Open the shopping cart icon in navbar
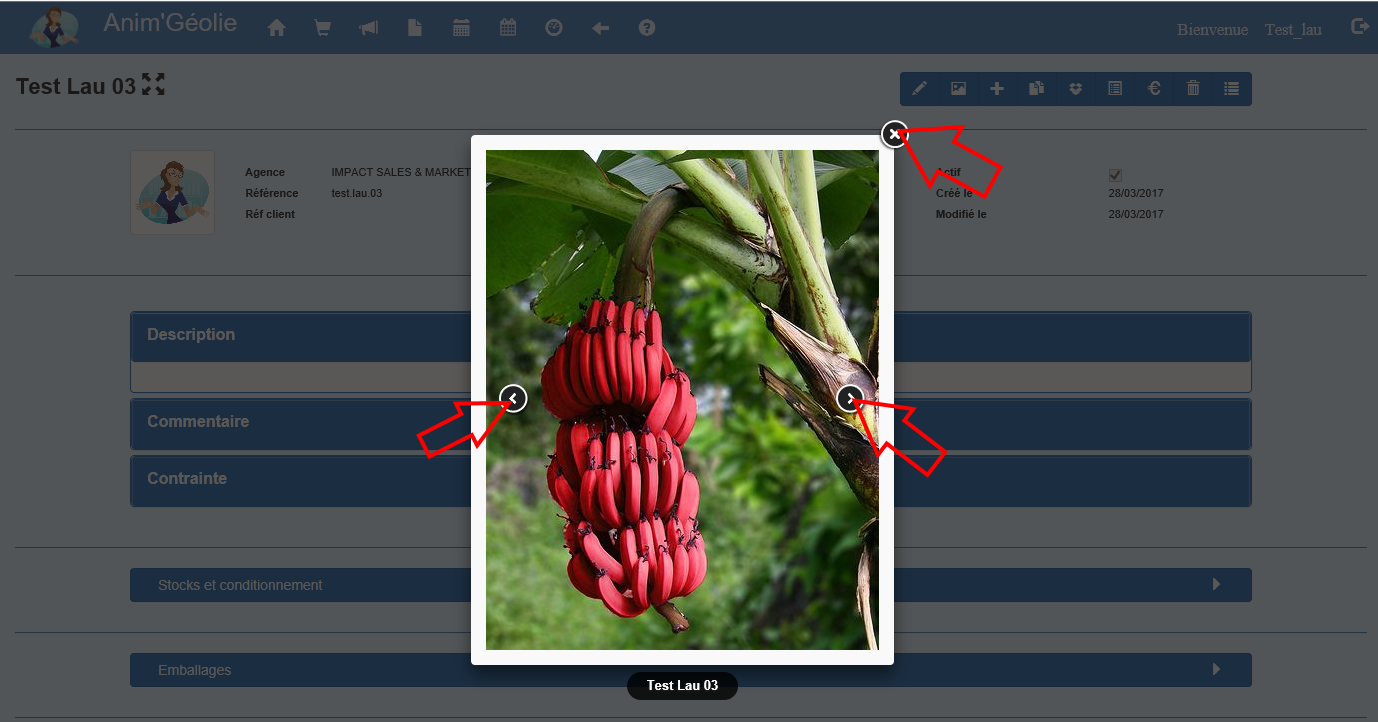The image size is (1378, 722). (x=323, y=29)
